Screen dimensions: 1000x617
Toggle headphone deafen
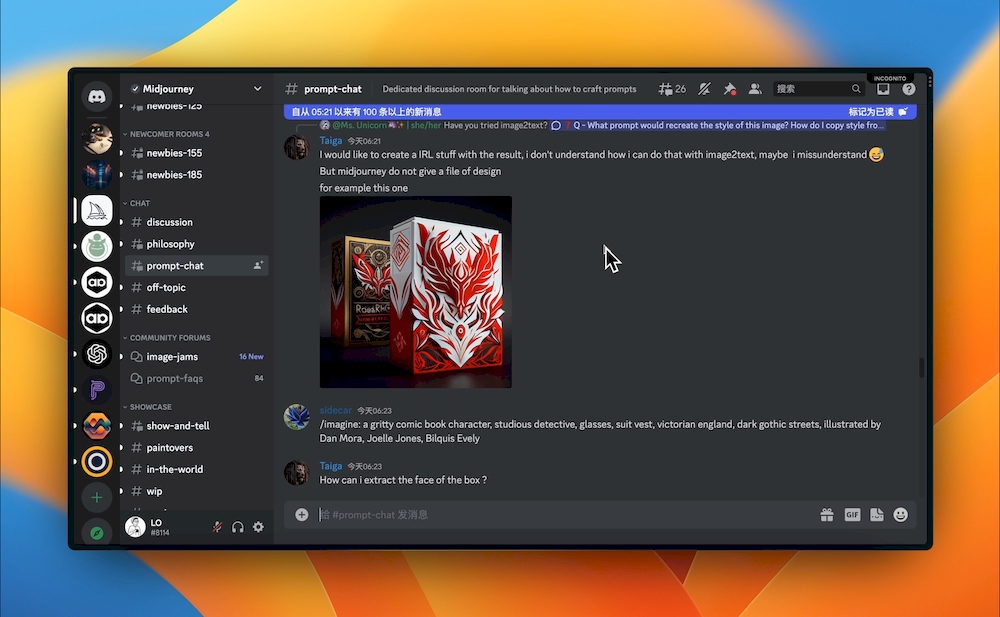(x=238, y=527)
